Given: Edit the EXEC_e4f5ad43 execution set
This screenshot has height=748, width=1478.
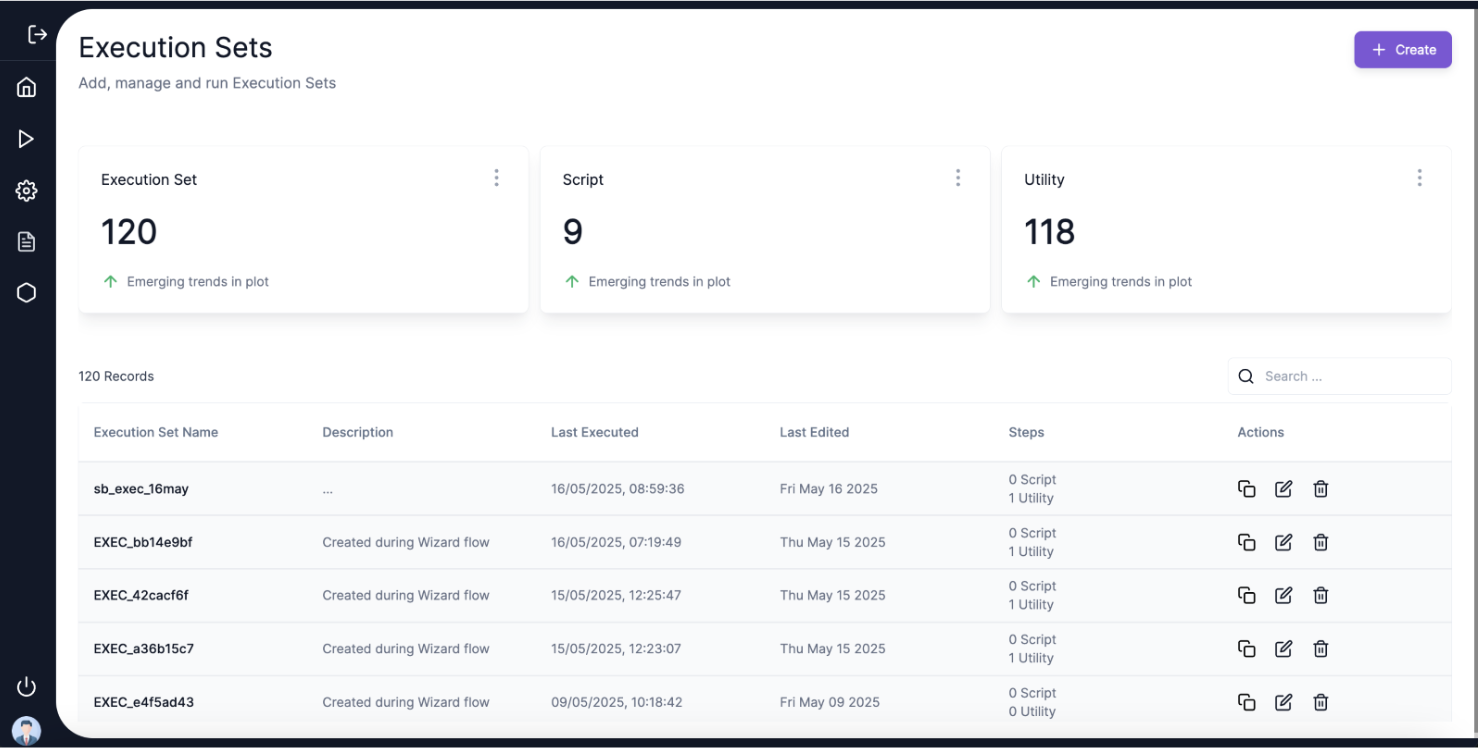Looking at the screenshot, I should click(x=1283, y=702).
